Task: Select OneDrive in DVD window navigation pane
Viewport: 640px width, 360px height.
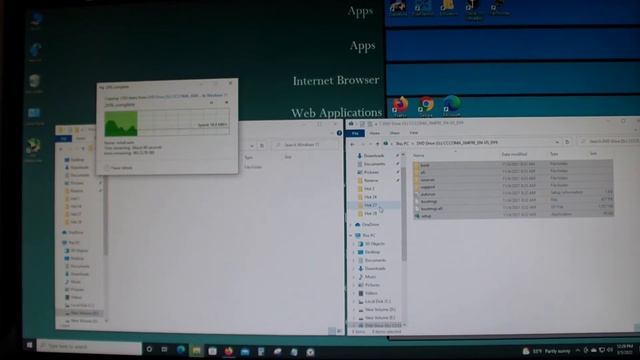Action: pyautogui.click(x=370, y=225)
